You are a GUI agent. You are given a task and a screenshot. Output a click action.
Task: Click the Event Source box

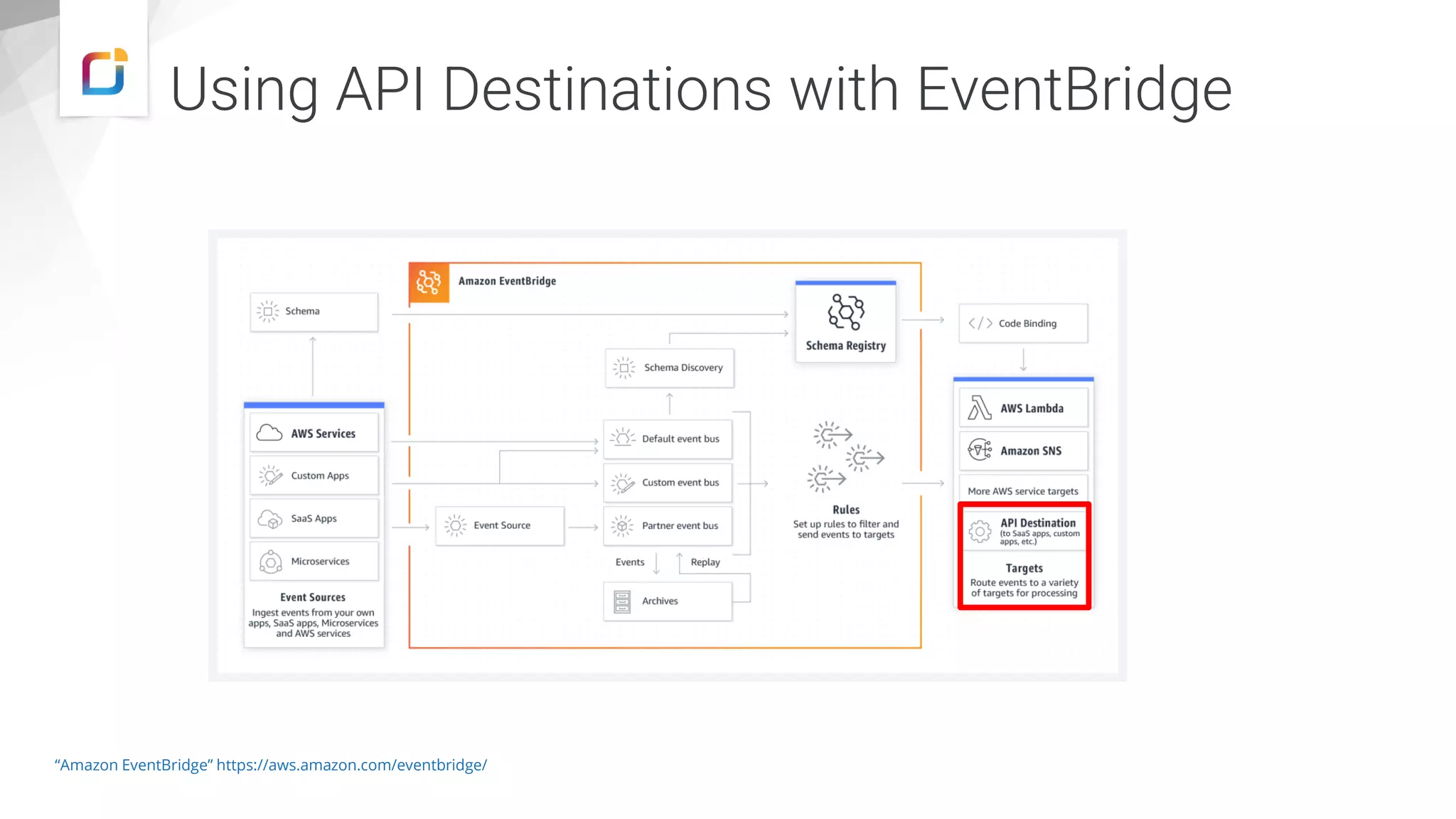coord(500,525)
